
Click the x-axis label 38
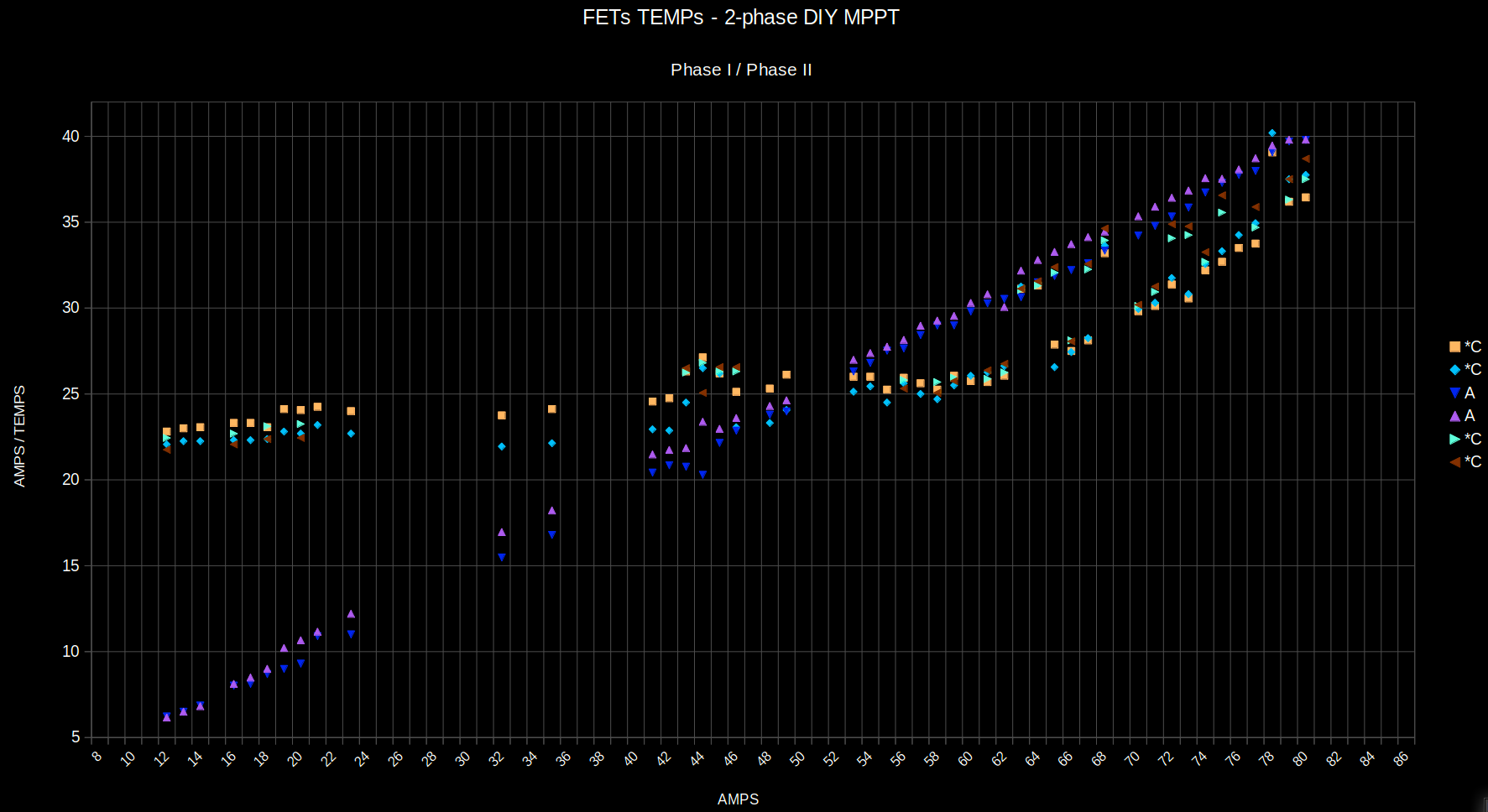pos(598,759)
